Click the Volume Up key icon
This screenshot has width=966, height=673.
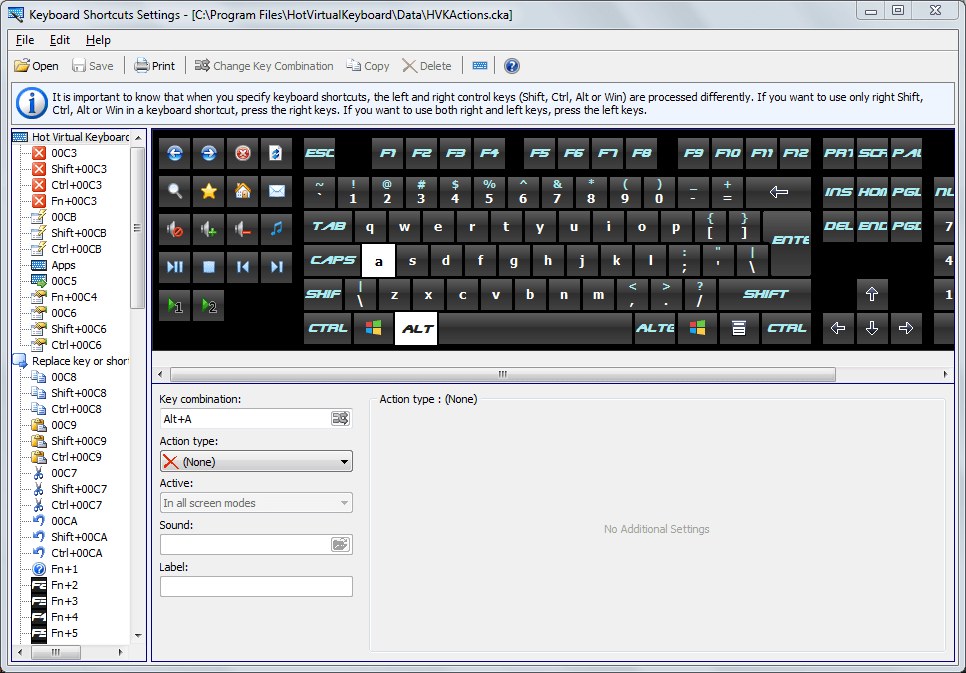[209, 230]
